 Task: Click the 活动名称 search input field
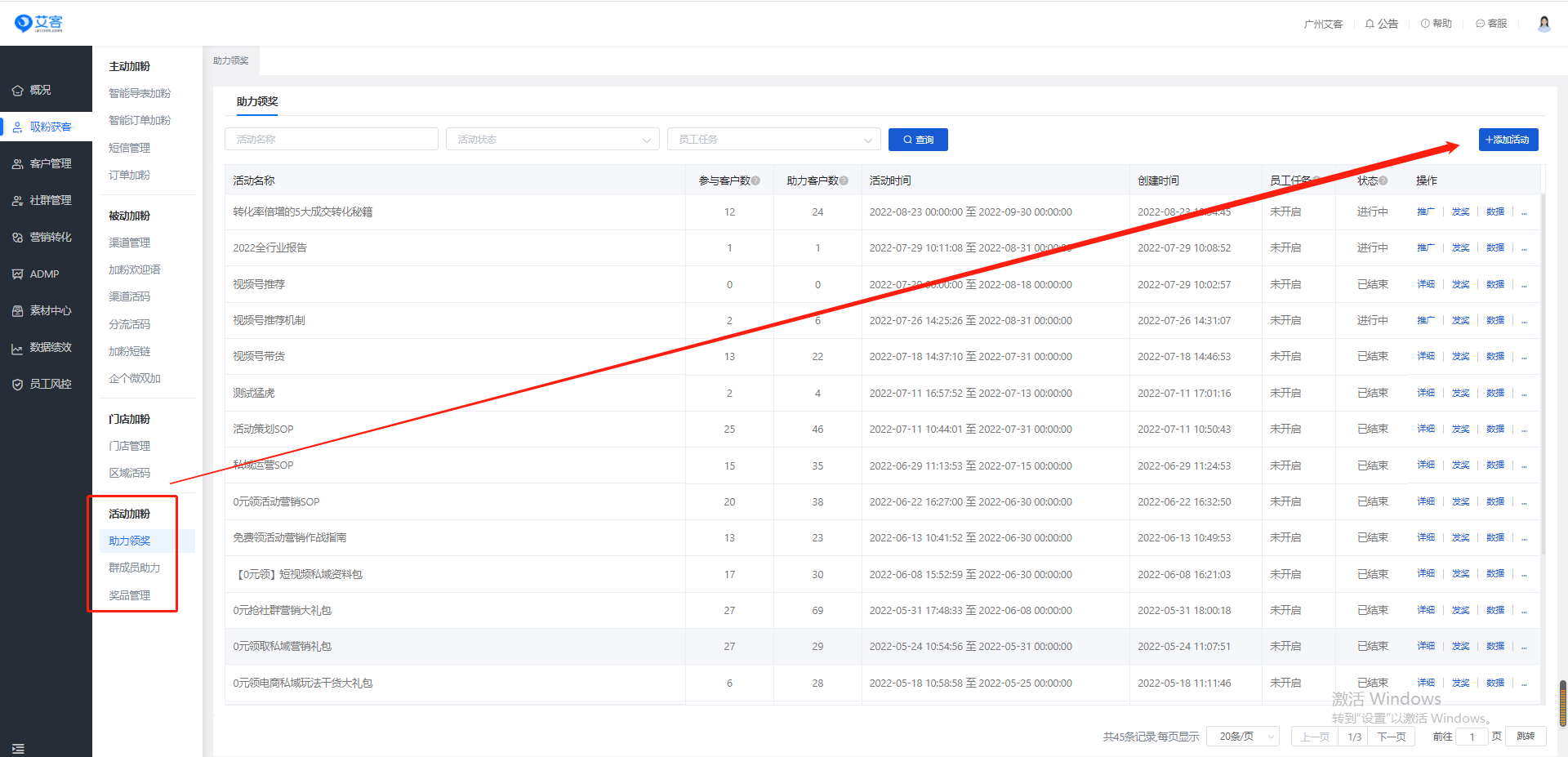[331, 140]
